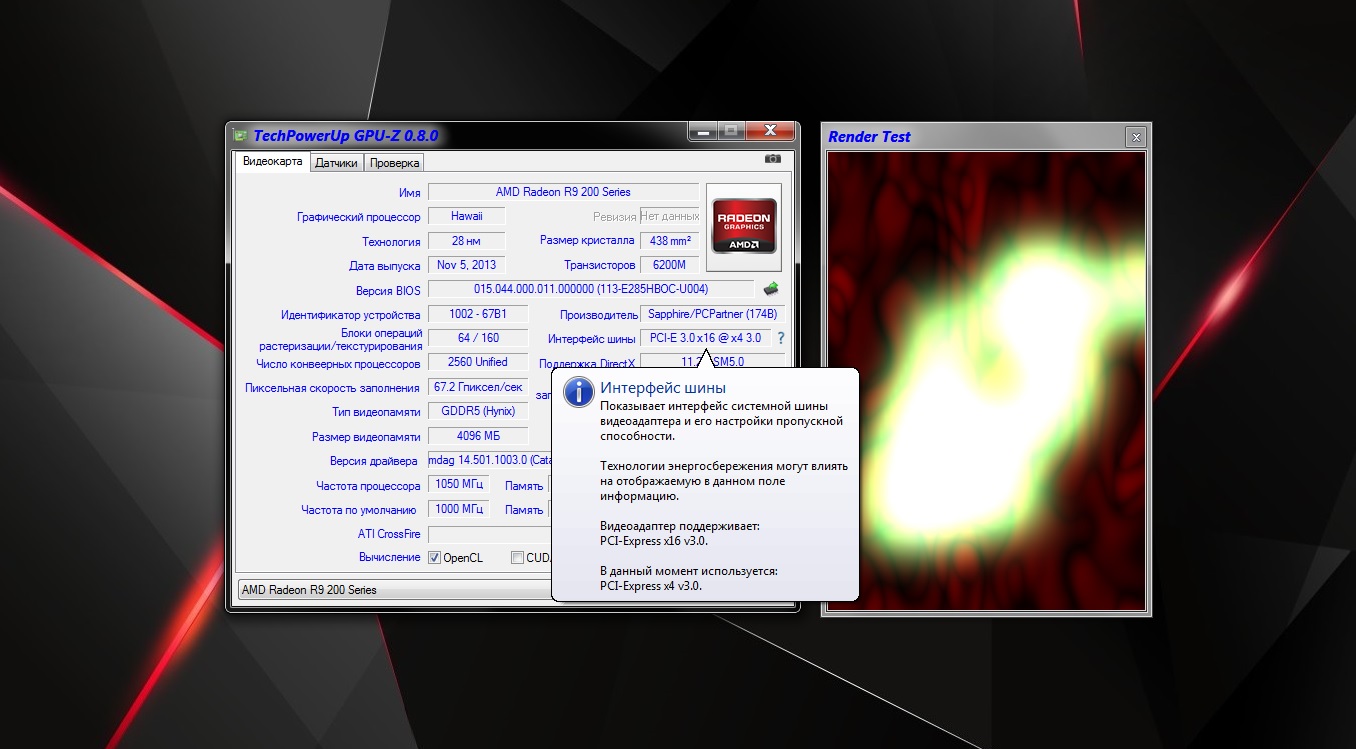
Task: Click the device ID field '1002 - 67B1'
Action: [x=478, y=315]
